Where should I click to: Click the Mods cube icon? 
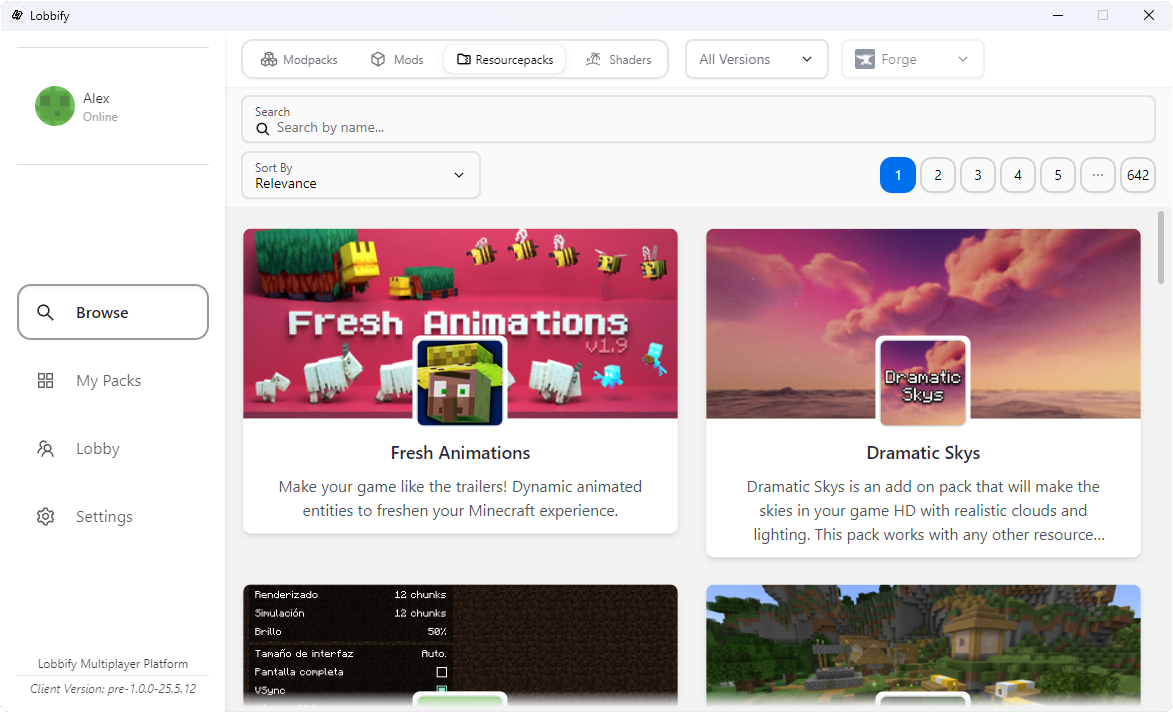(x=379, y=59)
